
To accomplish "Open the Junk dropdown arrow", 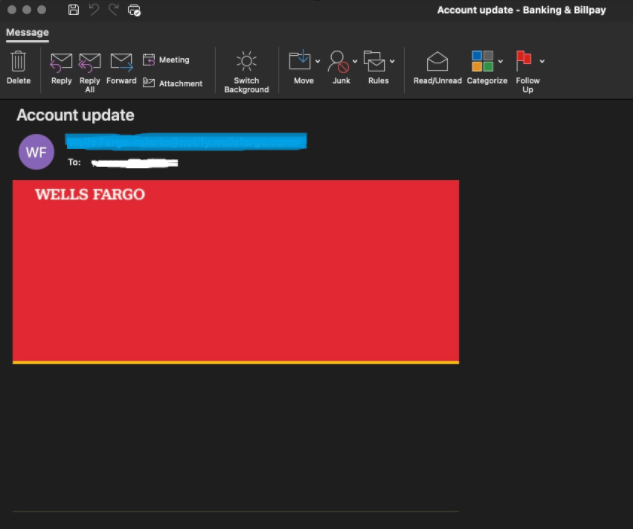I will pos(355,61).
